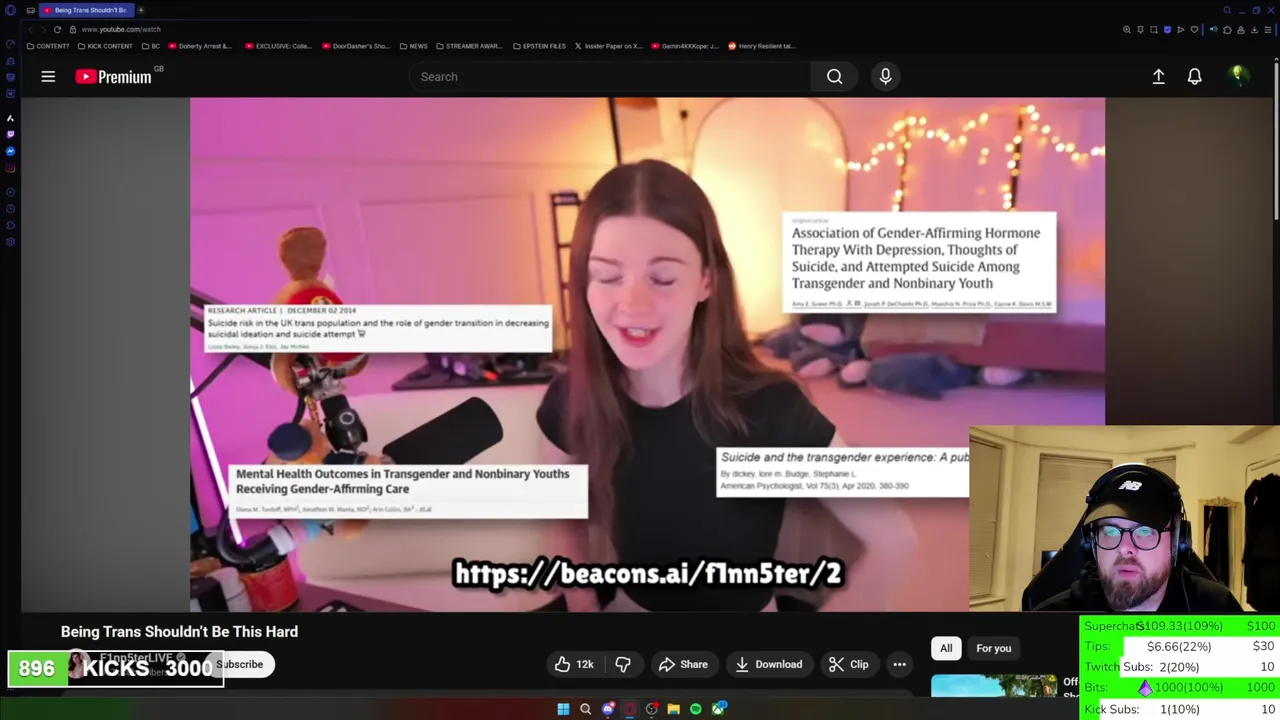
Task: Open the Doherty Arrest bookmark
Action: coord(200,46)
